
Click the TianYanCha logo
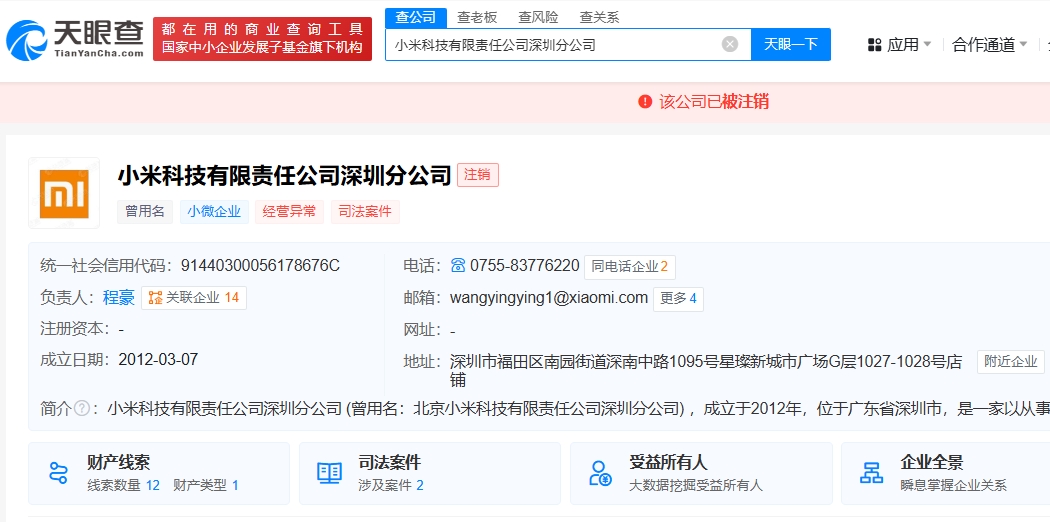tap(75, 39)
